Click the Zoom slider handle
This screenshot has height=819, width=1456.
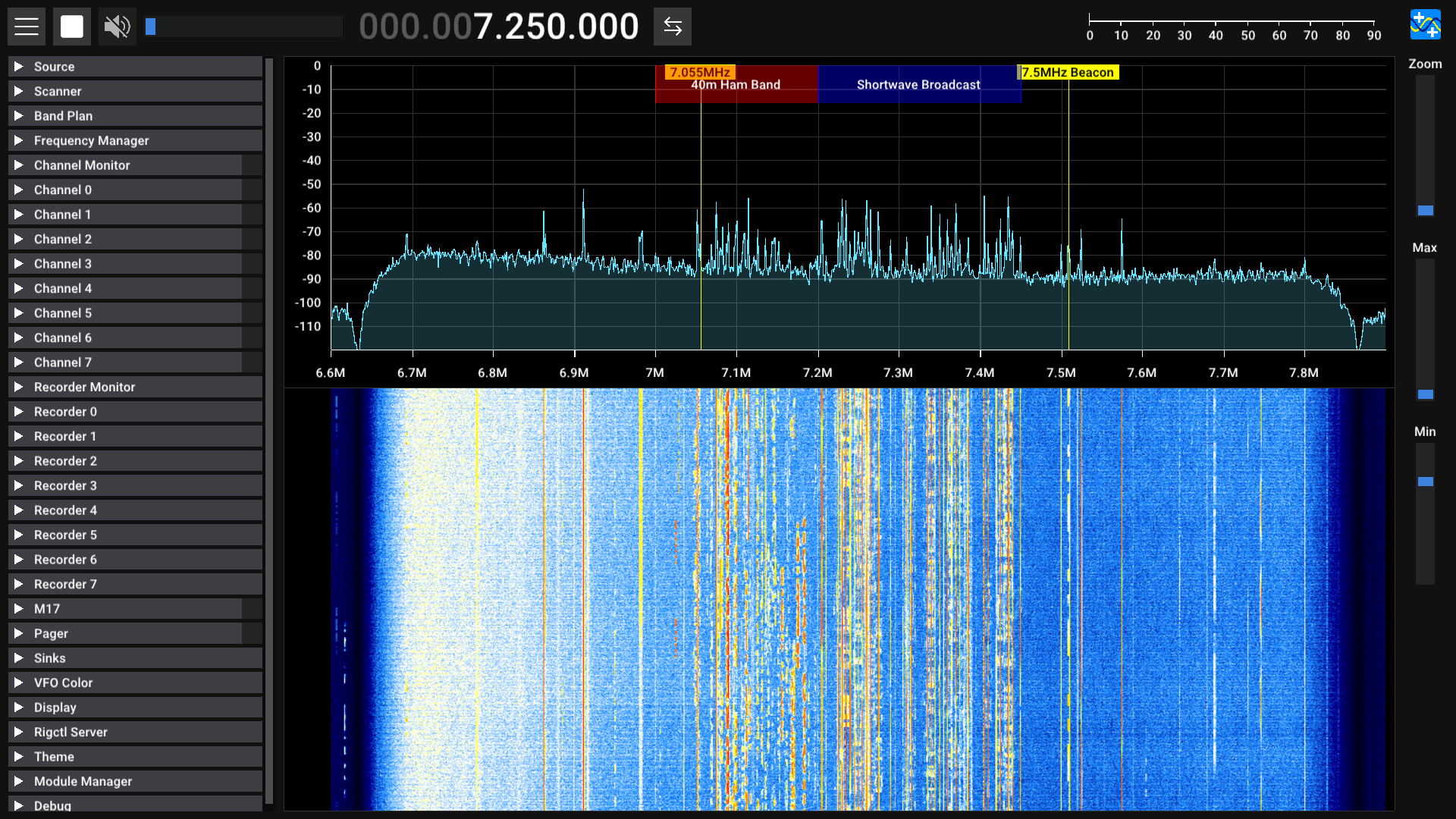point(1425,211)
